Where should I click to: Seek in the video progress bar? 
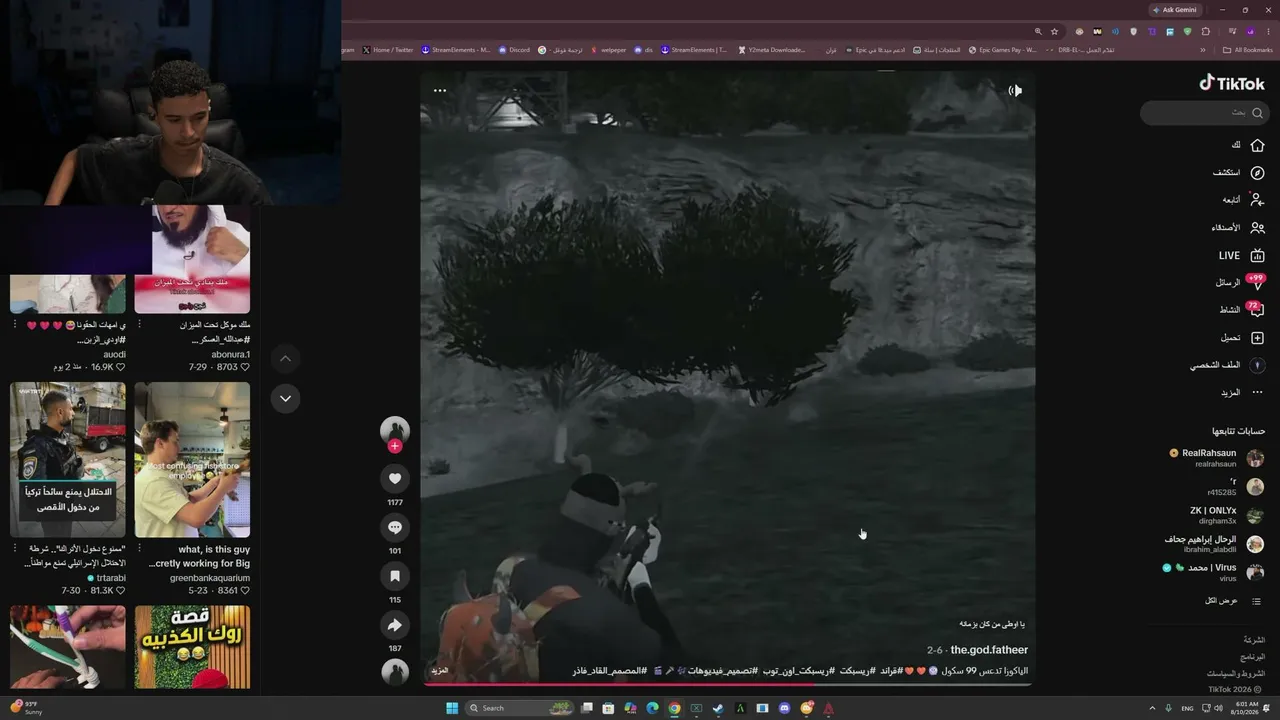[727, 685]
